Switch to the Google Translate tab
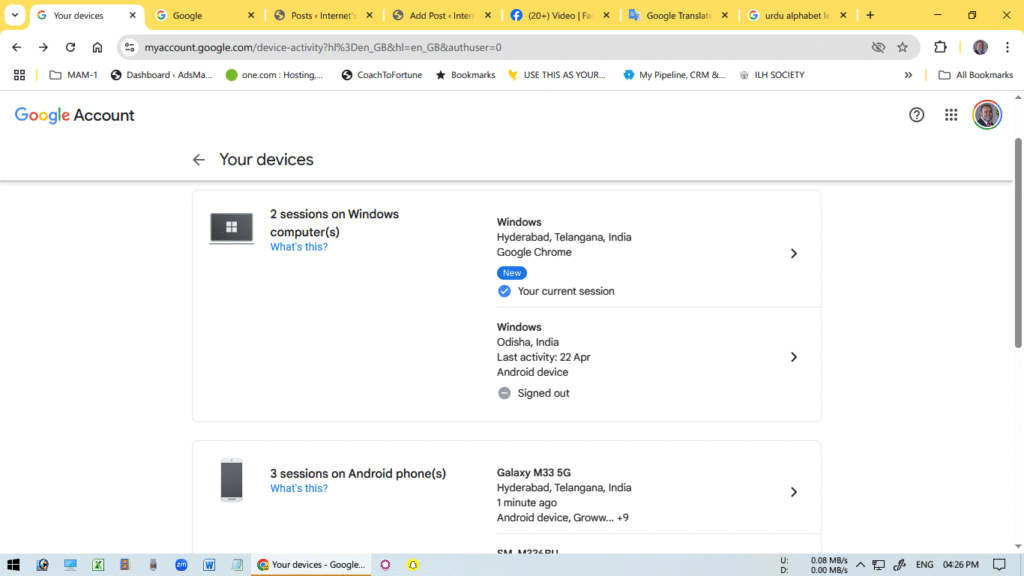This screenshot has height=576, width=1024. (x=679, y=15)
